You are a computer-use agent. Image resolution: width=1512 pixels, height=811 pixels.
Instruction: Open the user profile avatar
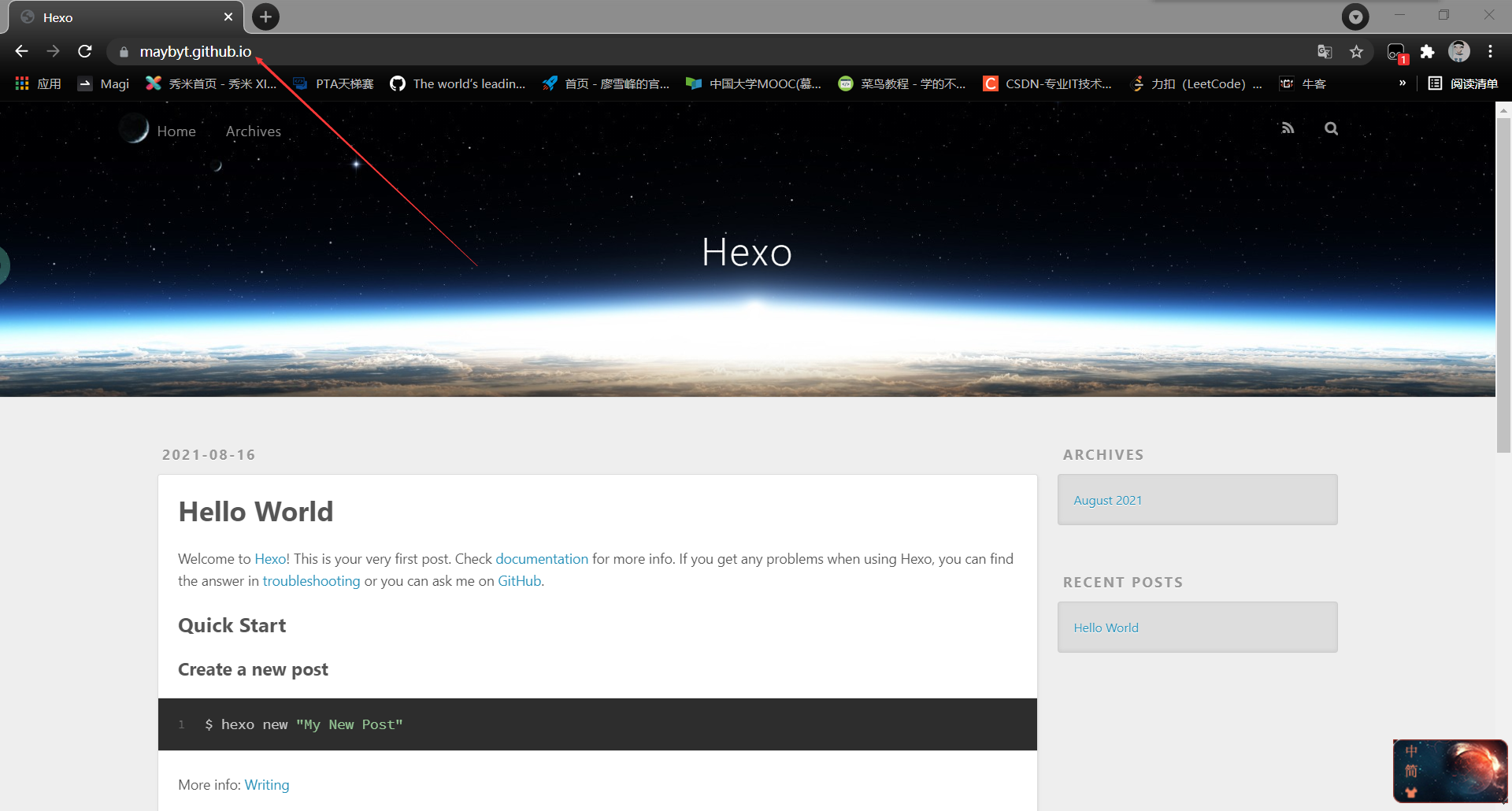(1459, 52)
